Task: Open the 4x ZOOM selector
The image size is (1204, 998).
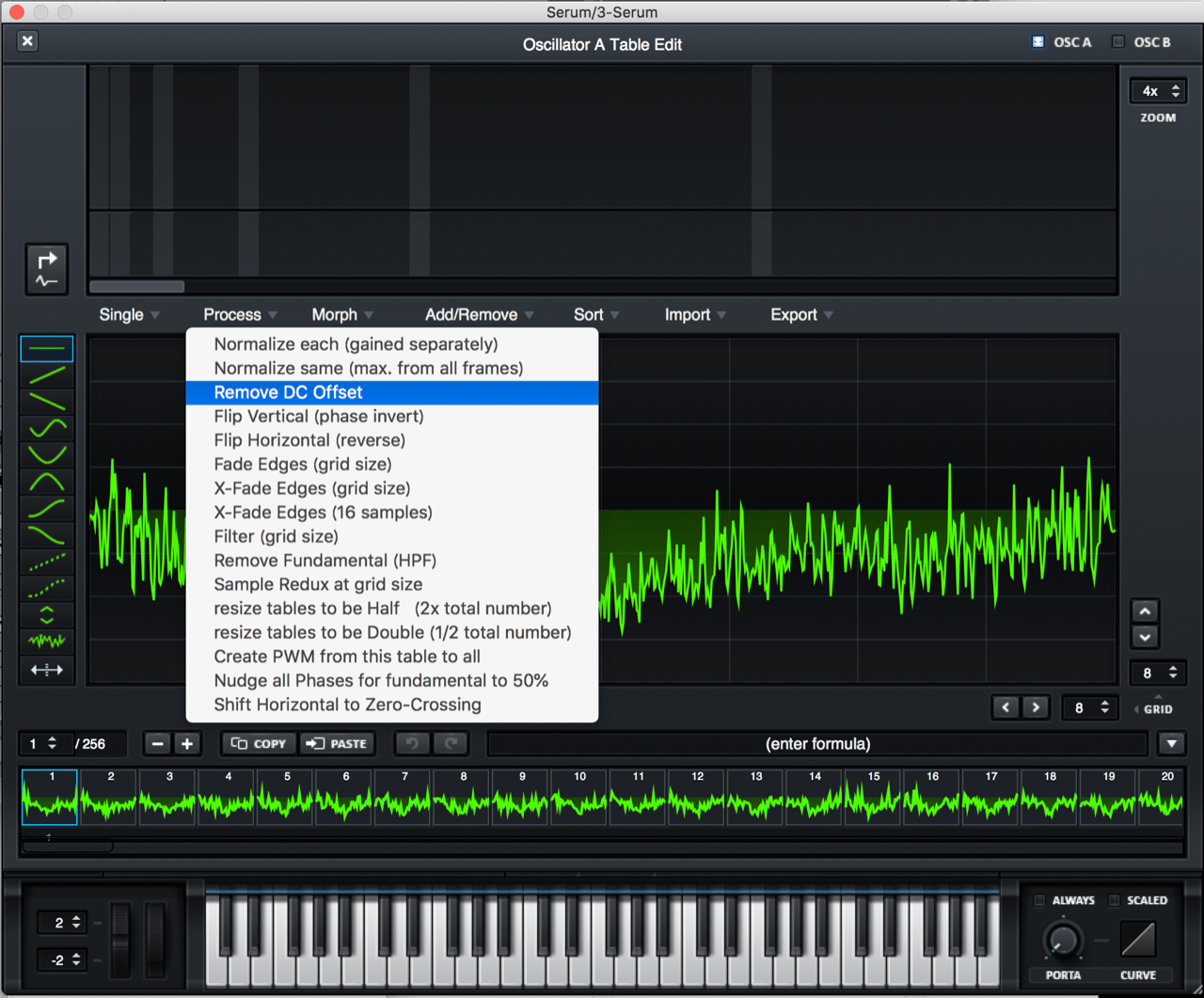Action: [1157, 90]
